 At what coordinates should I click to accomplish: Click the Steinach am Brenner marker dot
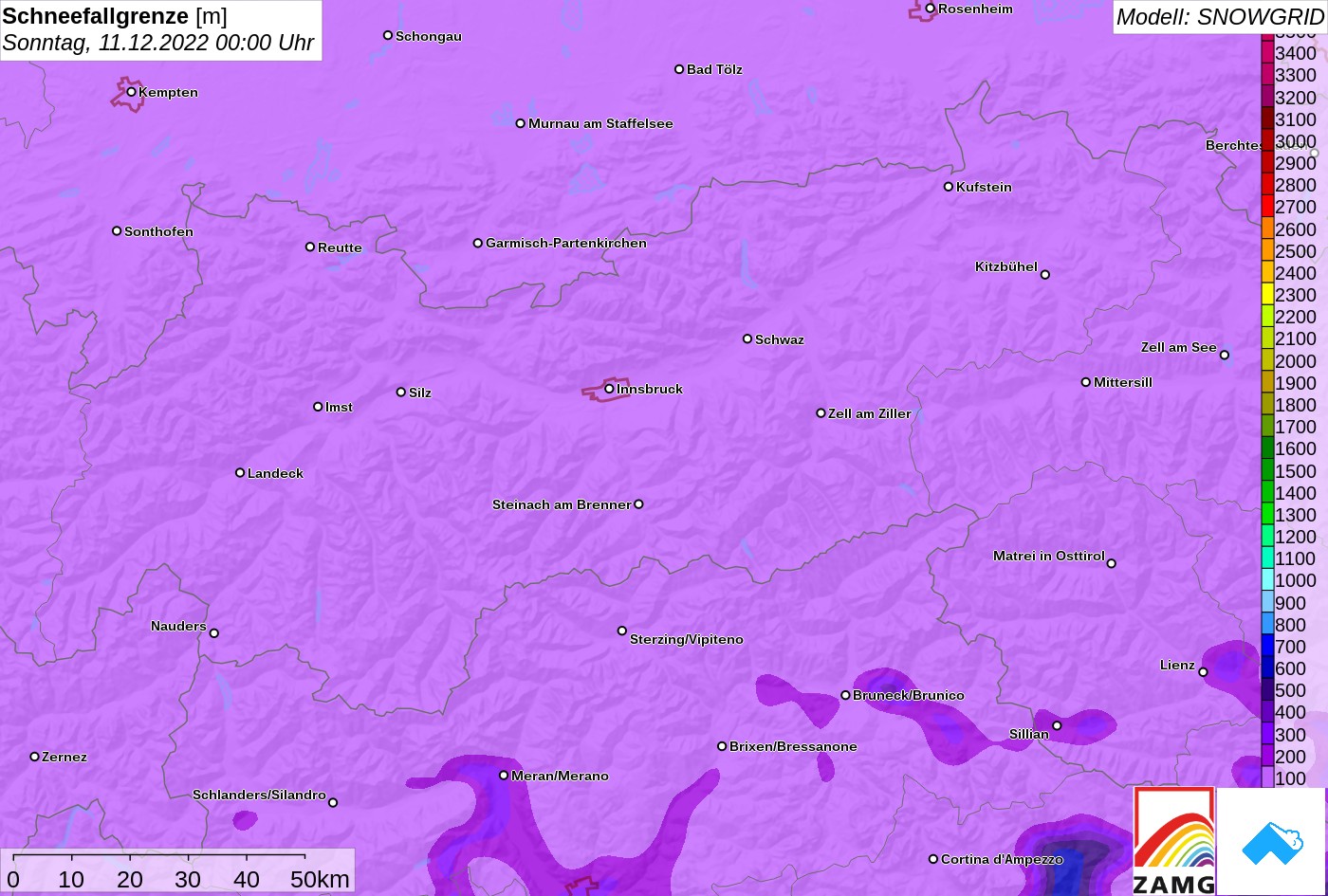[638, 504]
